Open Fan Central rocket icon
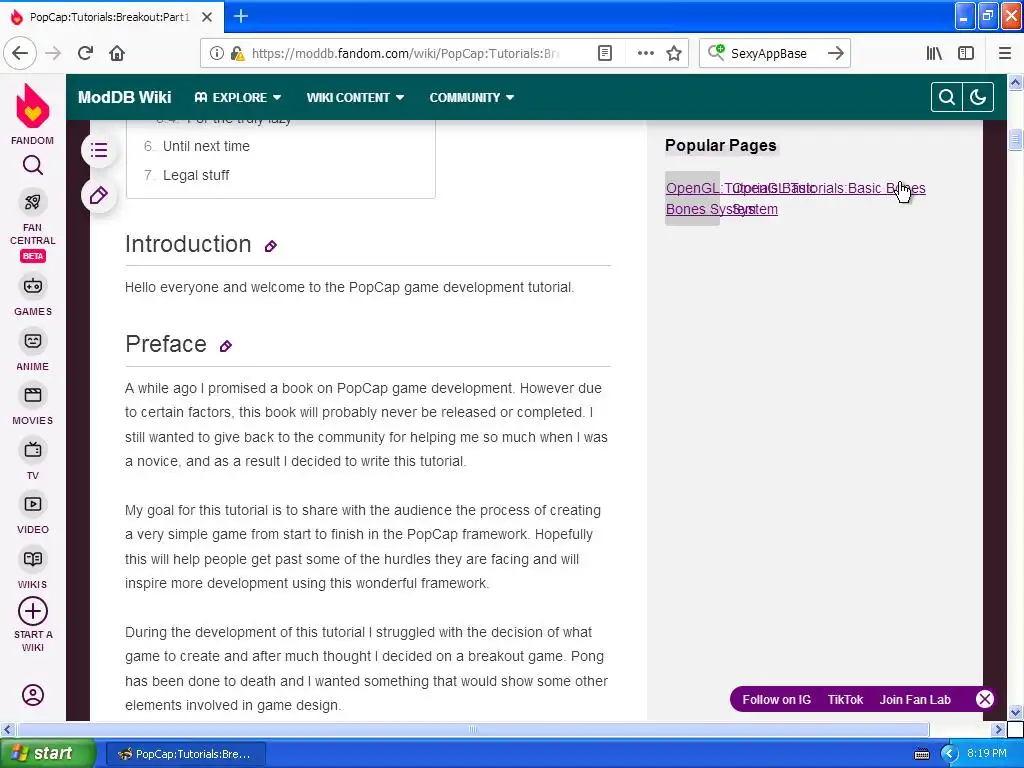 pos(33,202)
